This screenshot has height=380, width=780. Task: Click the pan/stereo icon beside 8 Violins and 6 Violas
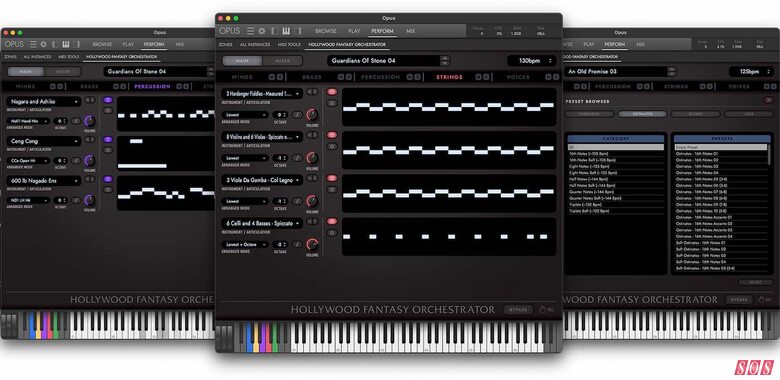[312, 135]
